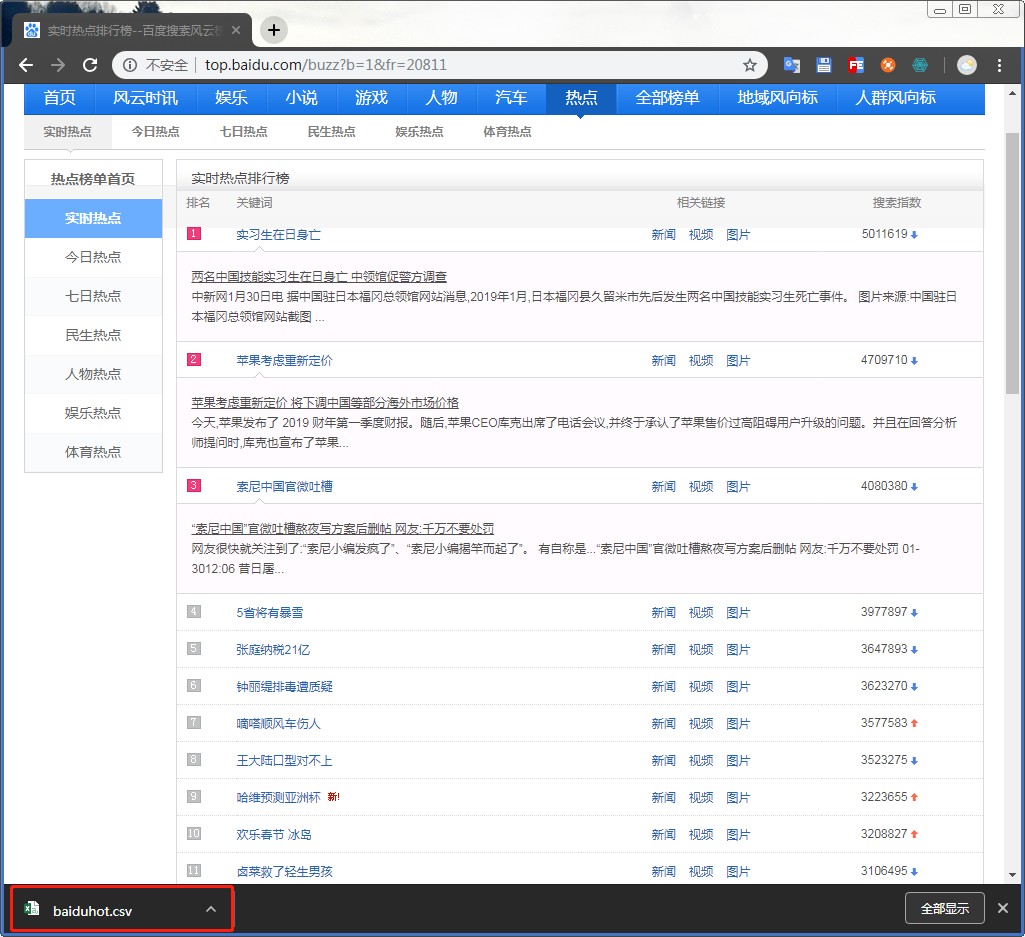The width and height of the screenshot is (1025, 937).
Task: Select 七日热点 in left sidebar
Action: tap(93, 296)
